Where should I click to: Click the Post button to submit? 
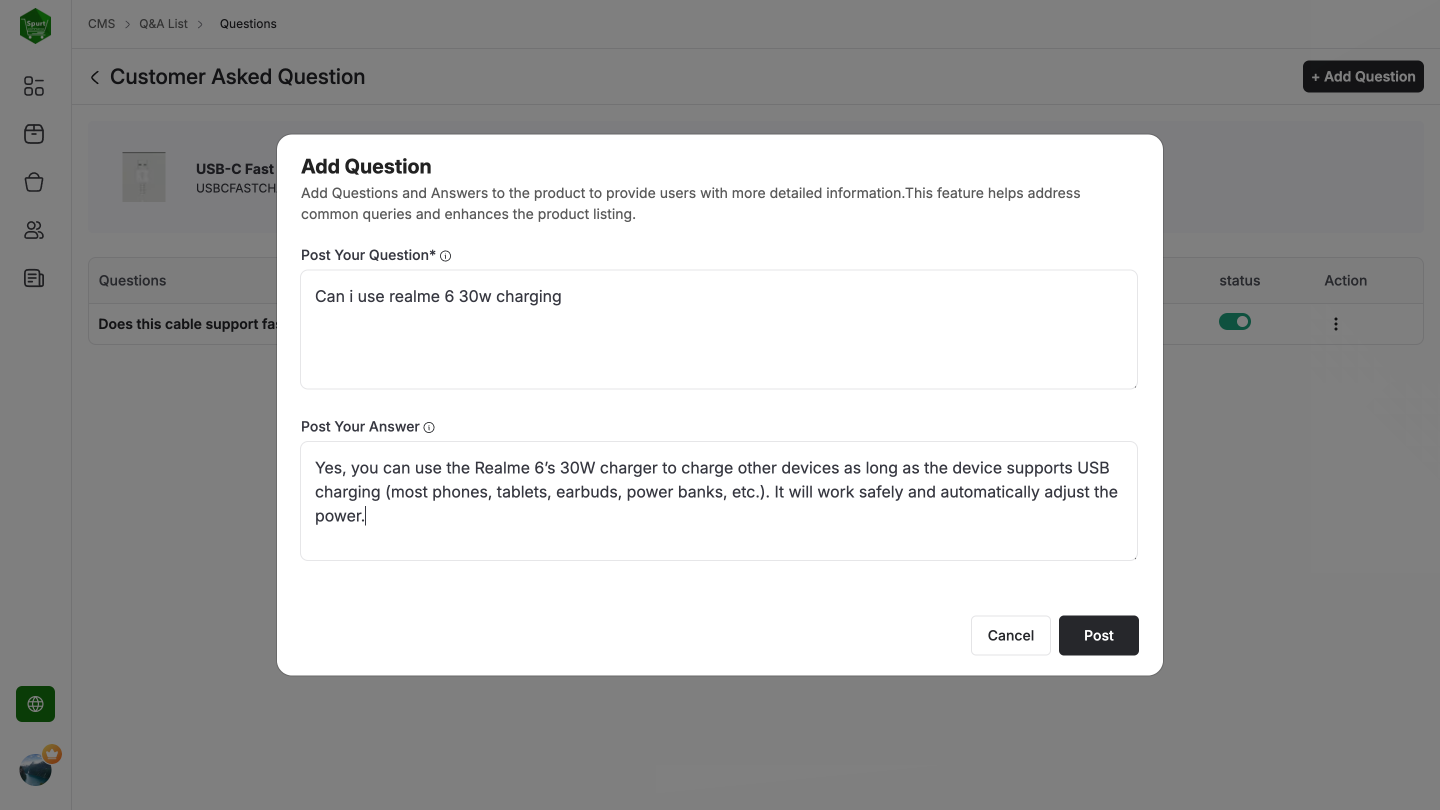(x=1098, y=635)
